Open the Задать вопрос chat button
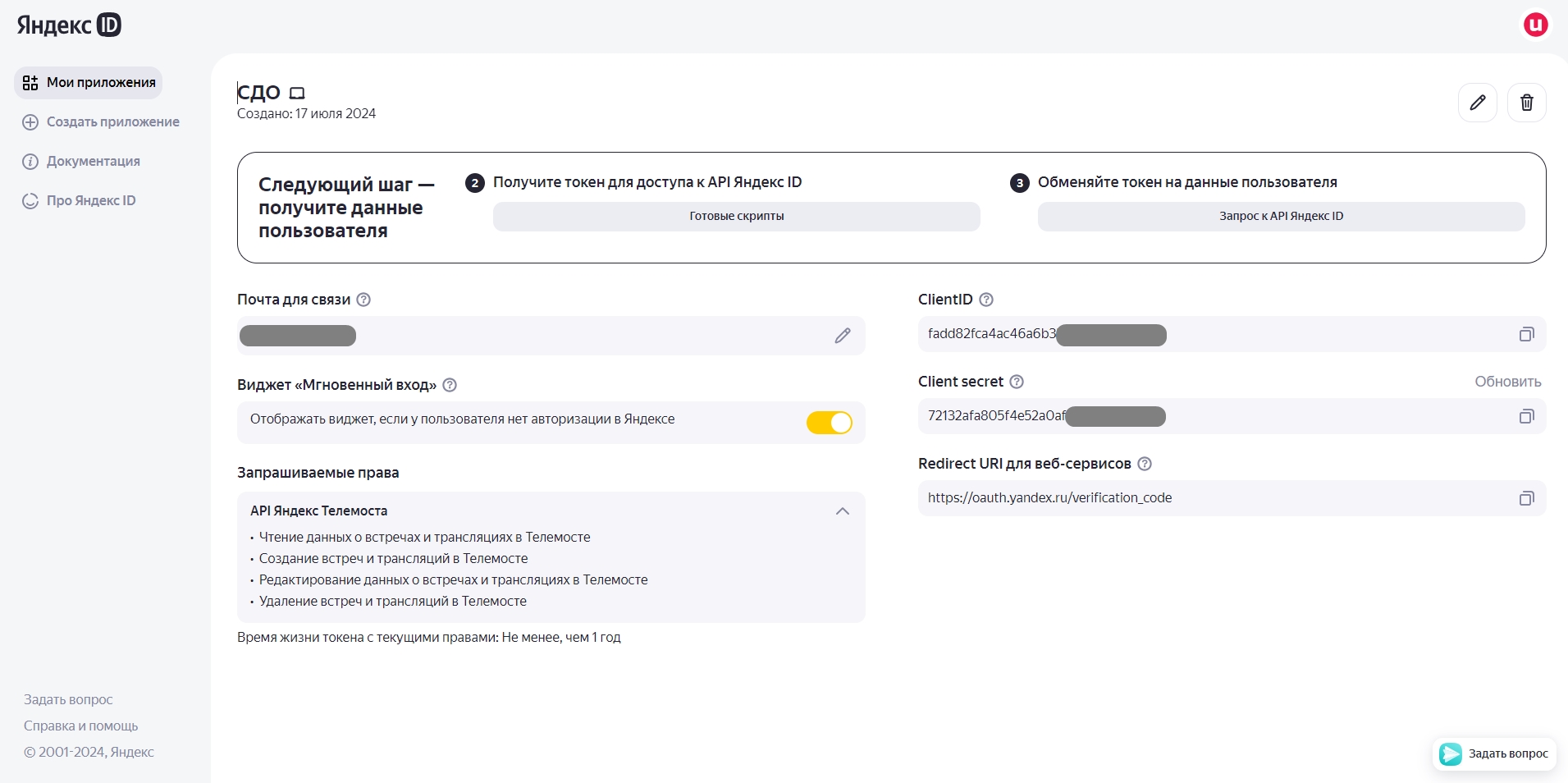Screen dimensions: 1568x783 (1494, 753)
